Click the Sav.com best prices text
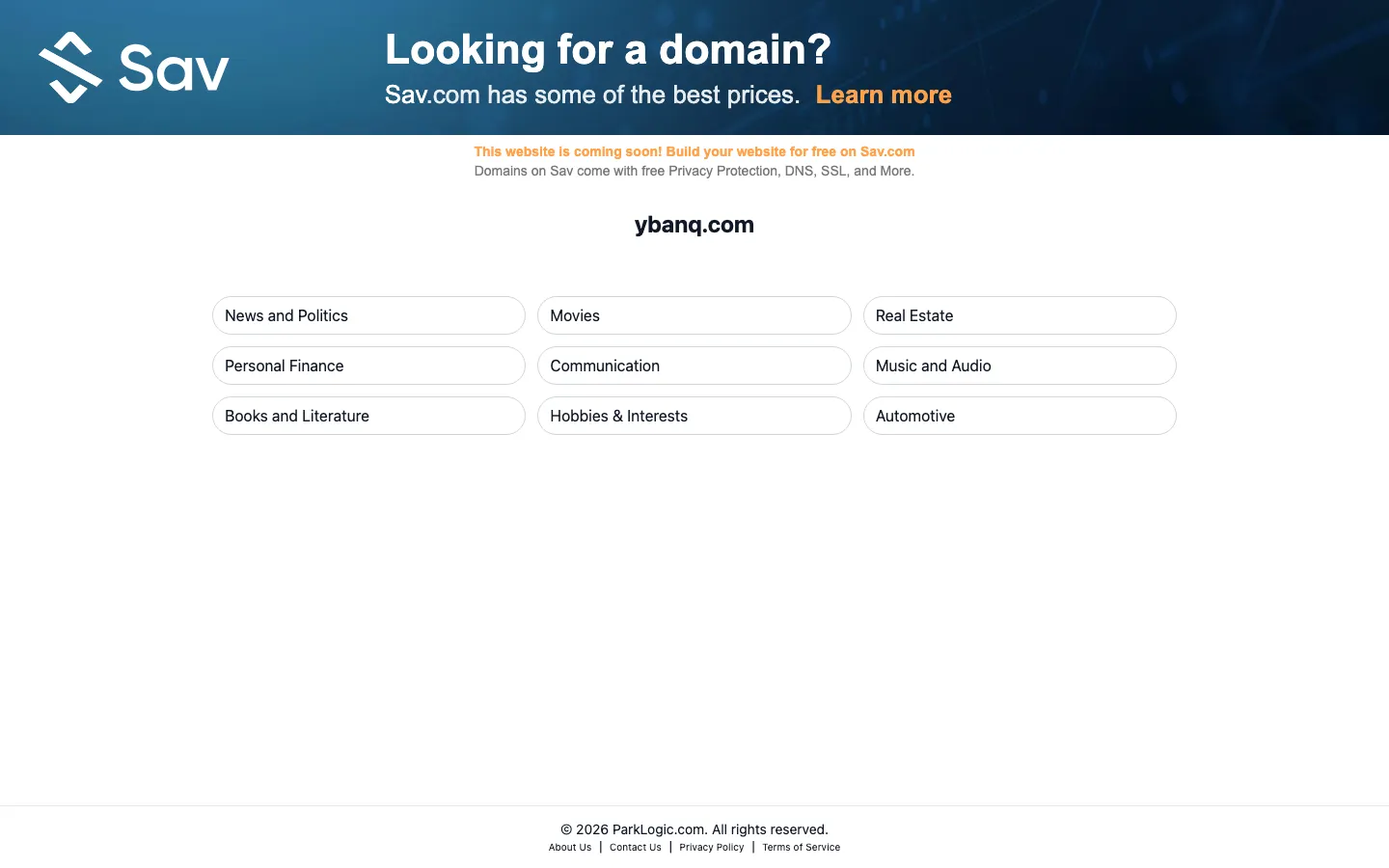The image size is (1389, 868). pyautogui.click(x=592, y=95)
